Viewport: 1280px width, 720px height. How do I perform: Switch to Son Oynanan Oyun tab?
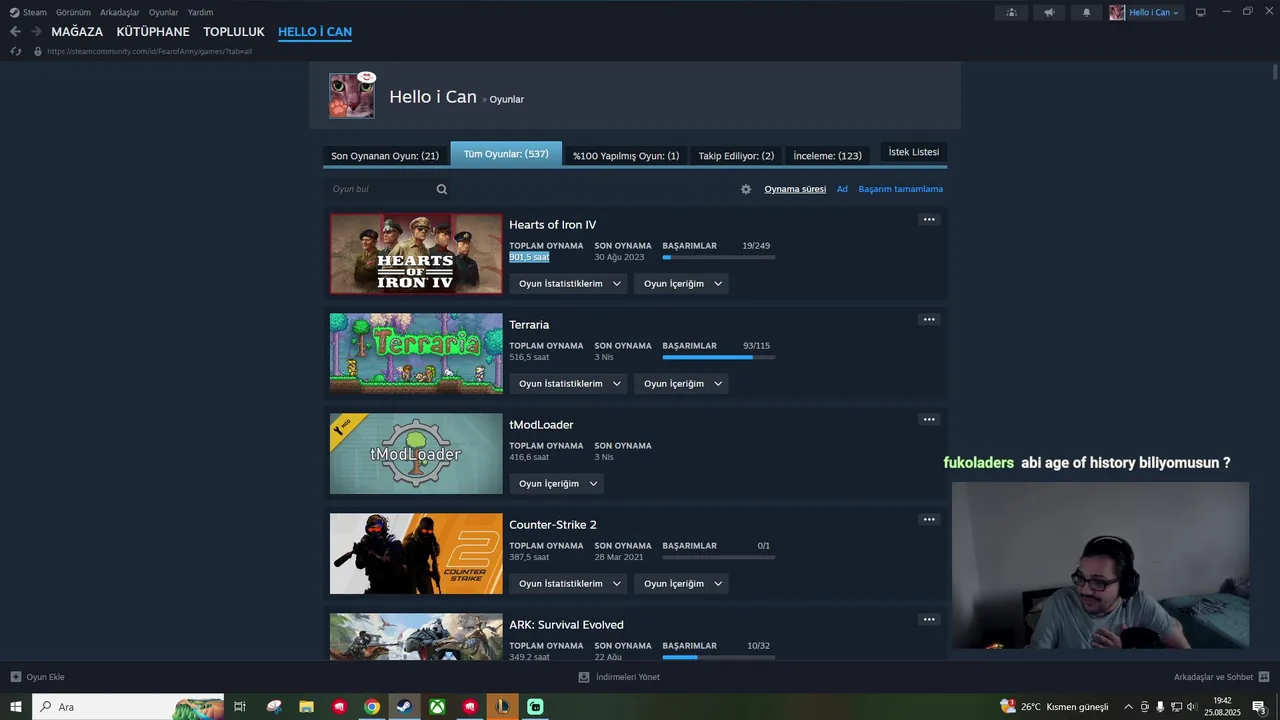pyautogui.click(x=385, y=156)
